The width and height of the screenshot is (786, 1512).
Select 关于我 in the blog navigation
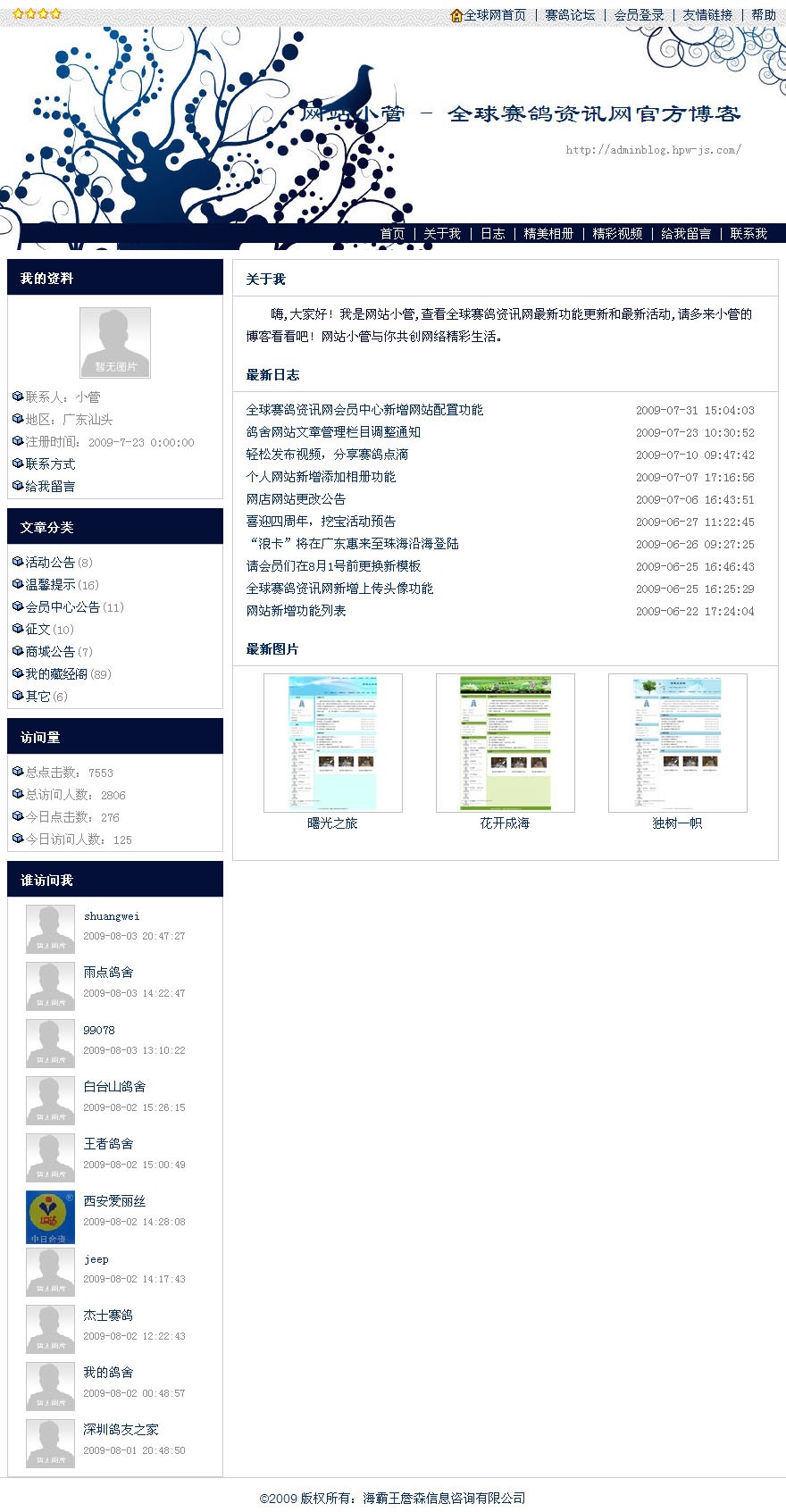(442, 234)
